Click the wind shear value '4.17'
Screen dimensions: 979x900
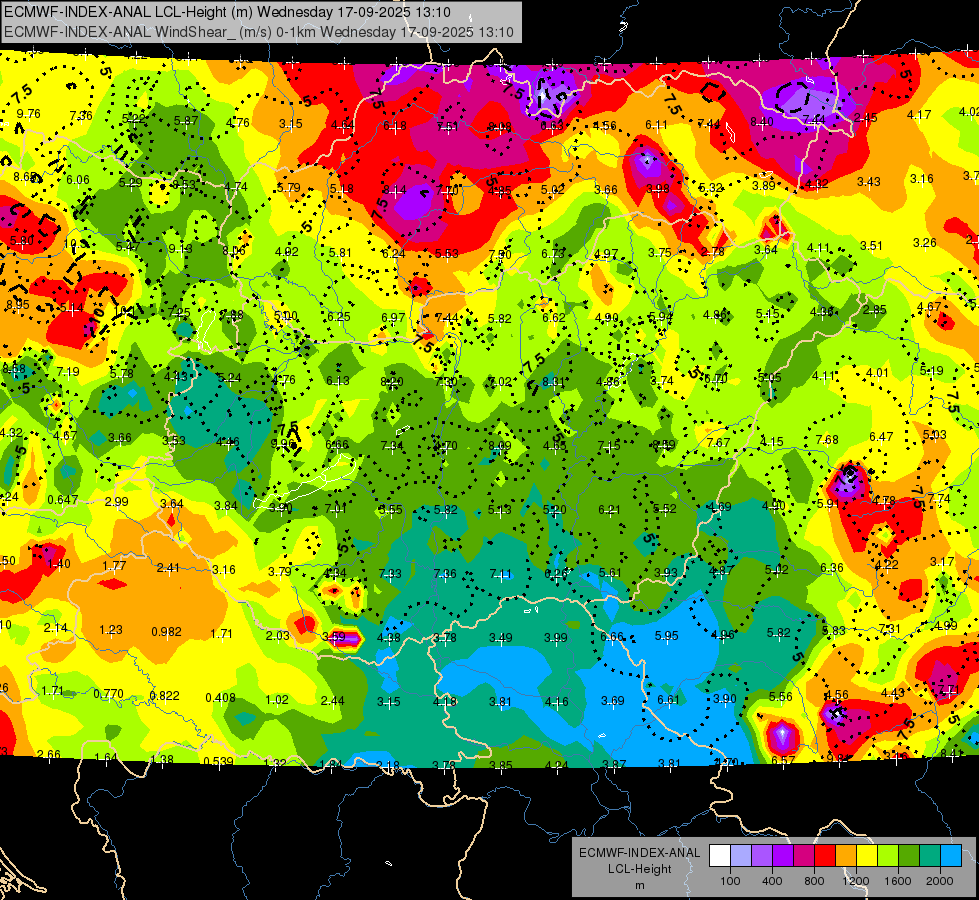919,115
